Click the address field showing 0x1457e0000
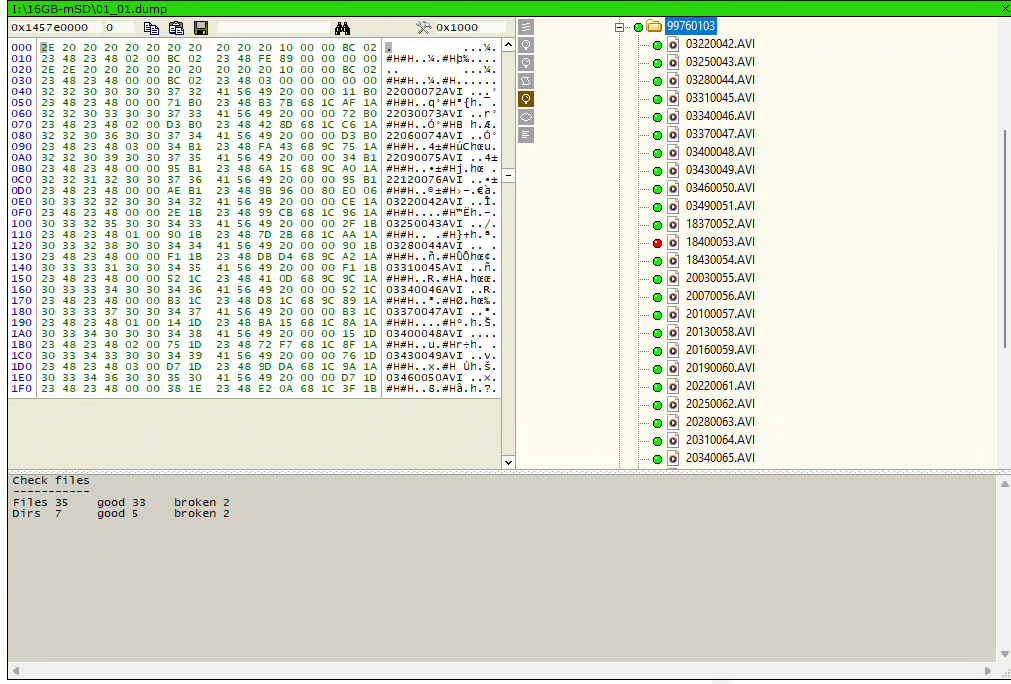 [55, 28]
